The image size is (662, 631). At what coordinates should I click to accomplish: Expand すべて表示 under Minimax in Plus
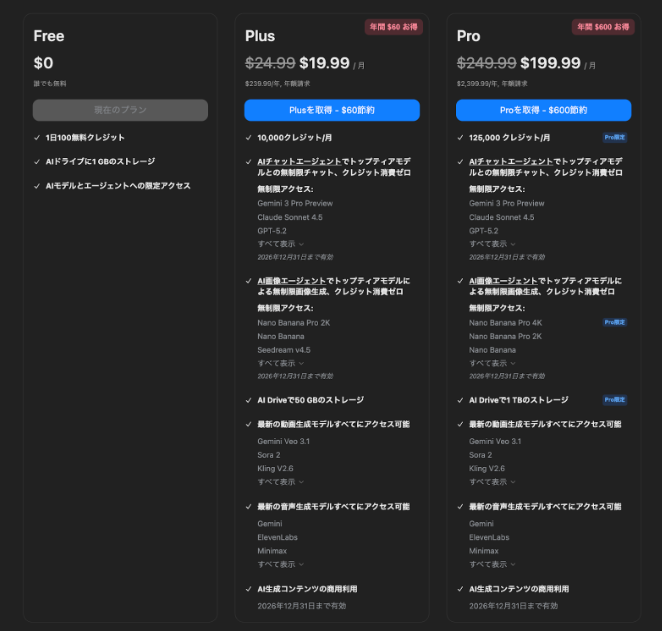click(281, 564)
